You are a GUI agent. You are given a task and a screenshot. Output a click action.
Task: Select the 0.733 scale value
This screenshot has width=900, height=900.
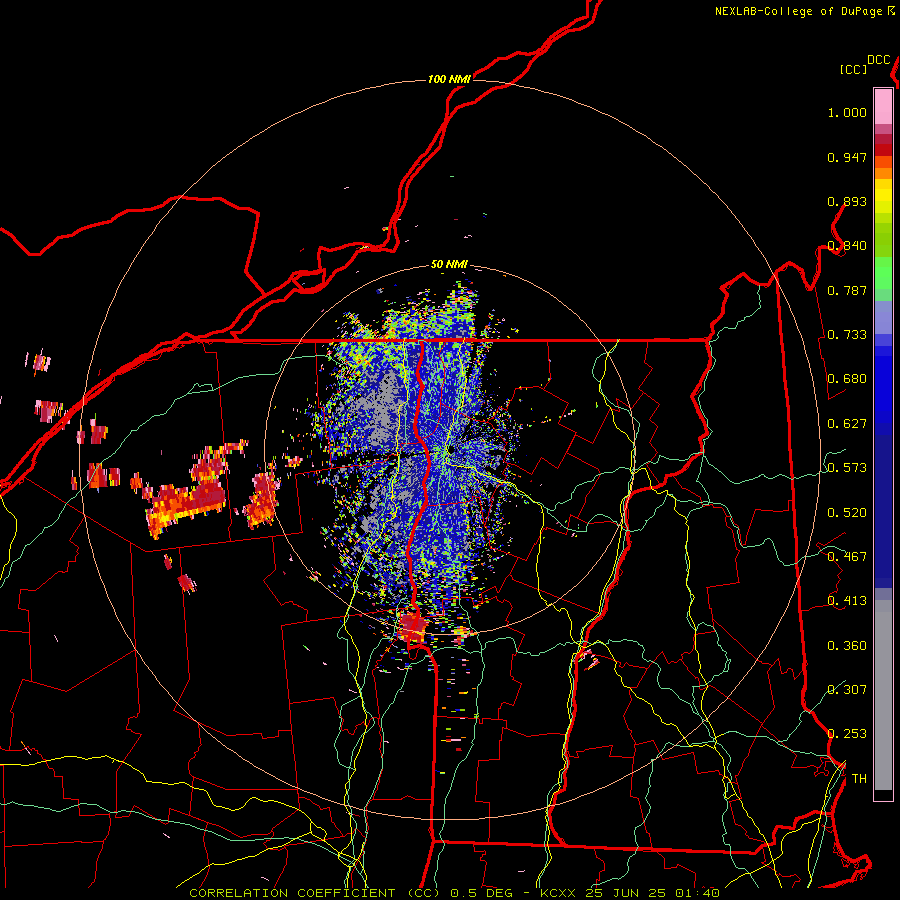847,335
